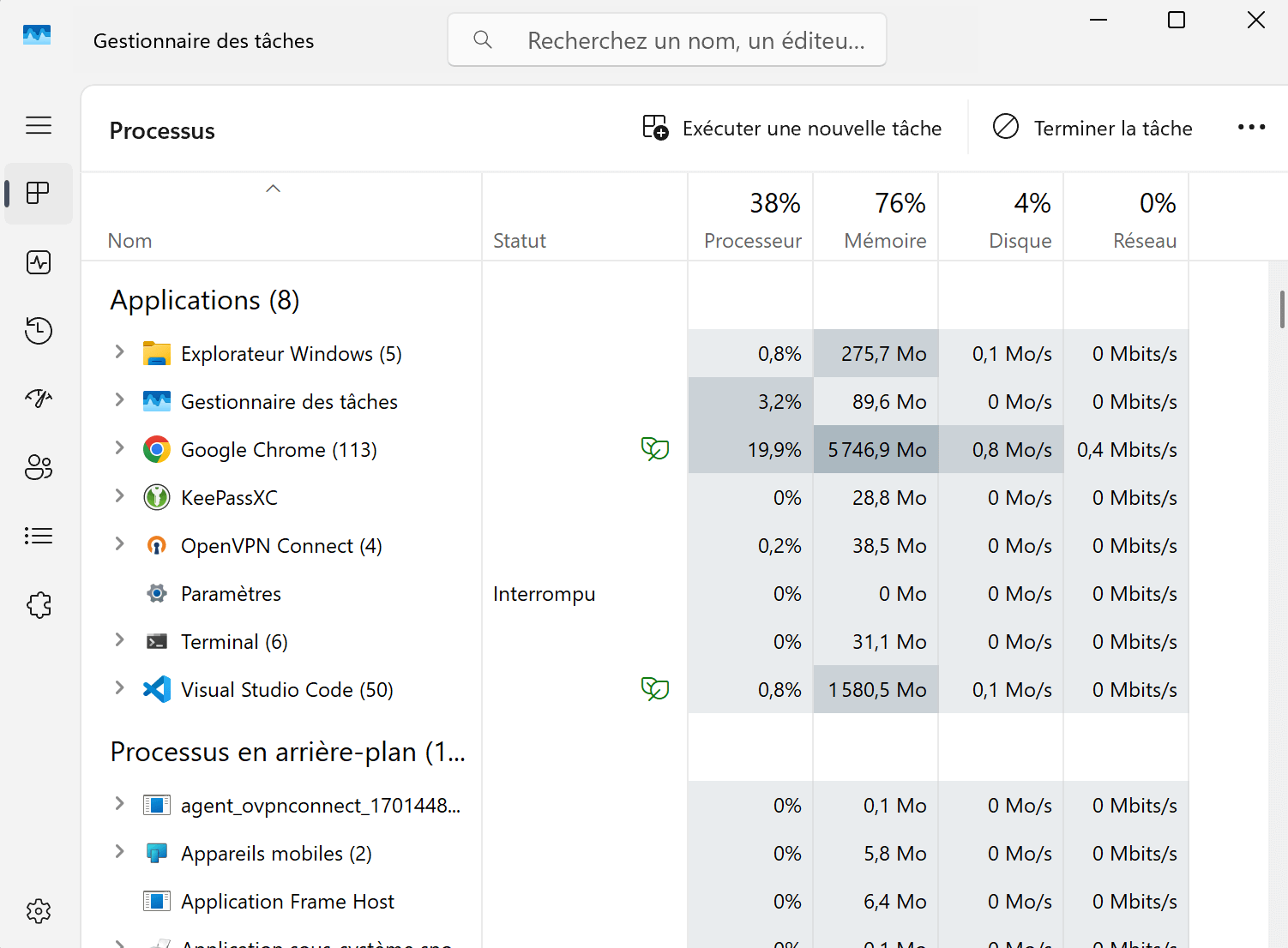Sort by the Disque column header

click(1001, 217)
